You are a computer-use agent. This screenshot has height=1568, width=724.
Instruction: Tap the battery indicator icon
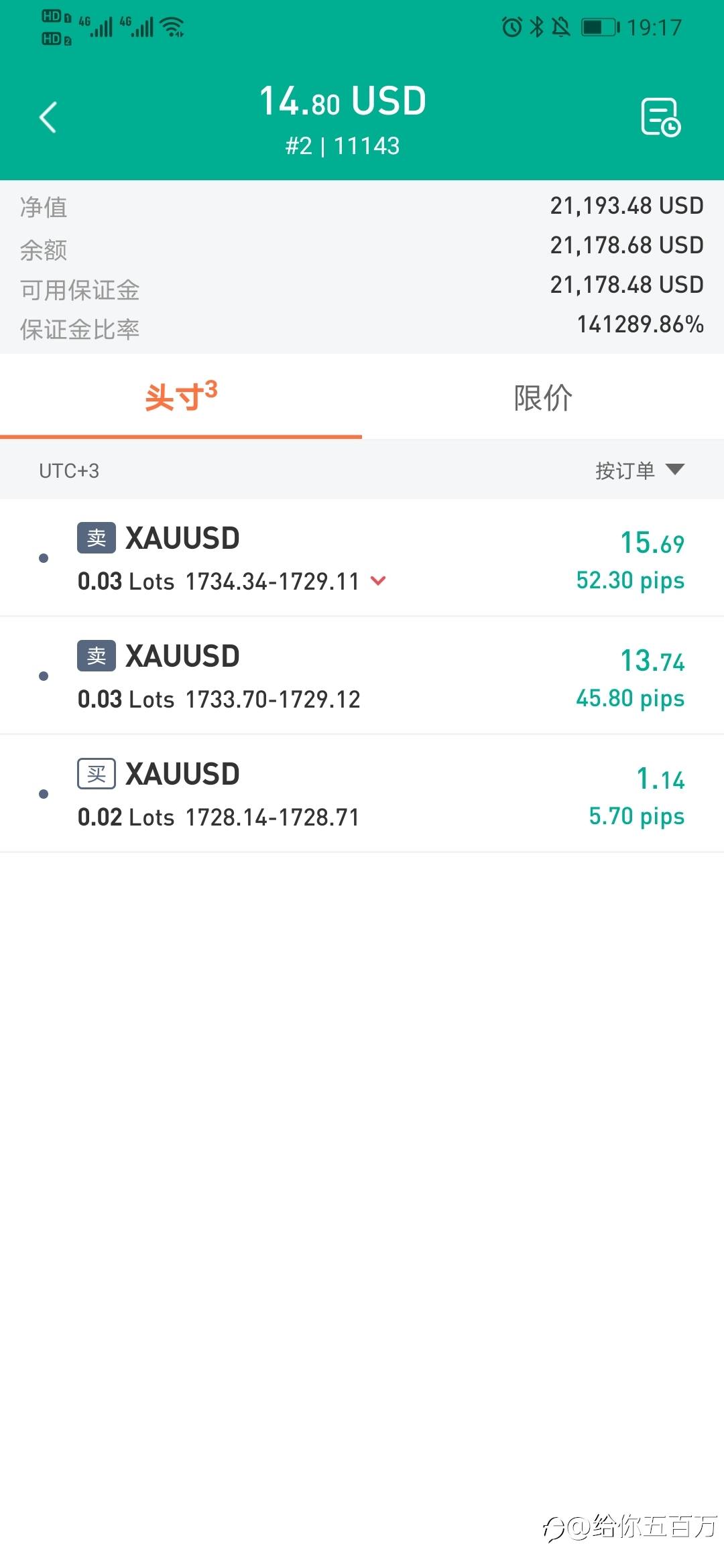click(600, 27)
